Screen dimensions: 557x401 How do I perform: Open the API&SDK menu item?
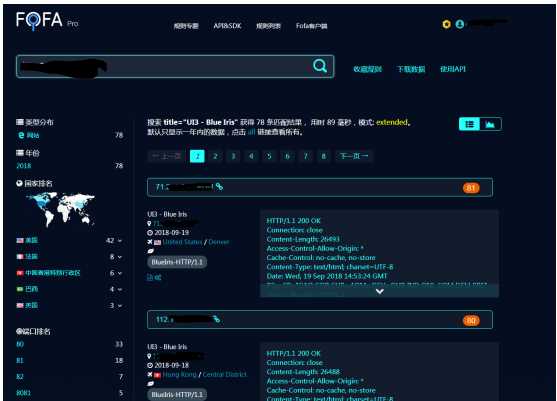point(227,26)
